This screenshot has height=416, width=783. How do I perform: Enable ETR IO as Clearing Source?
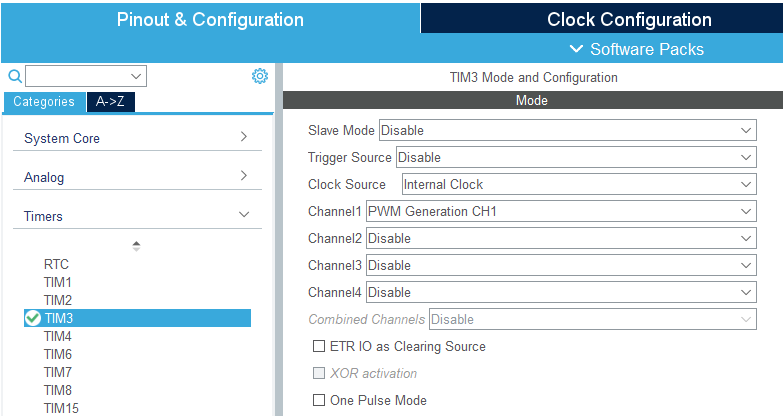pyautogui.click(x=319, y=346)
